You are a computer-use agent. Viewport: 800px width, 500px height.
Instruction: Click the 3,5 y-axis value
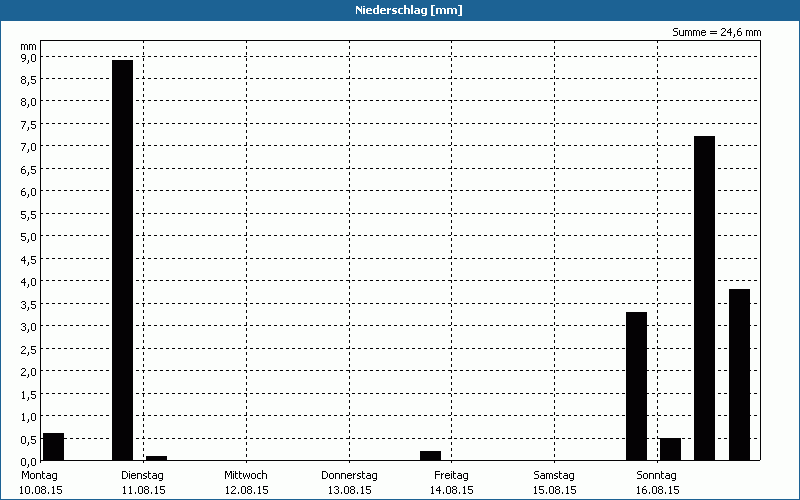coord(29,304)
